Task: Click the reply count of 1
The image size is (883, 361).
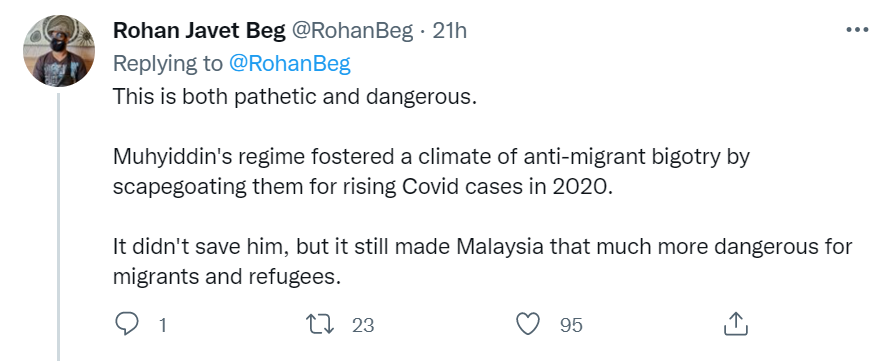Action: [x=163, y=325]
